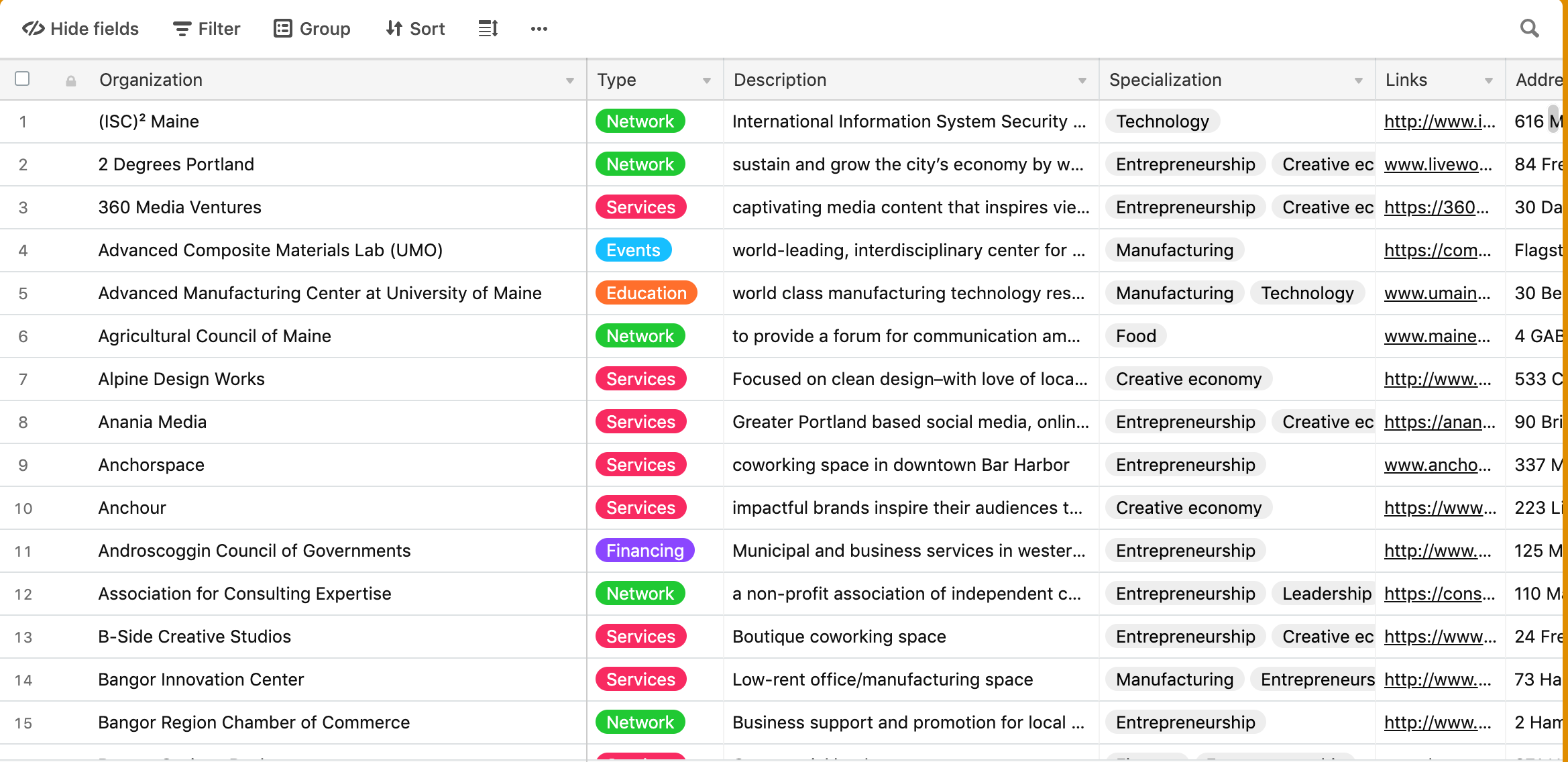Viewport: 1568px width, 762px height.
Task: Open the www.maine... link
Action: pos(1437,336)
